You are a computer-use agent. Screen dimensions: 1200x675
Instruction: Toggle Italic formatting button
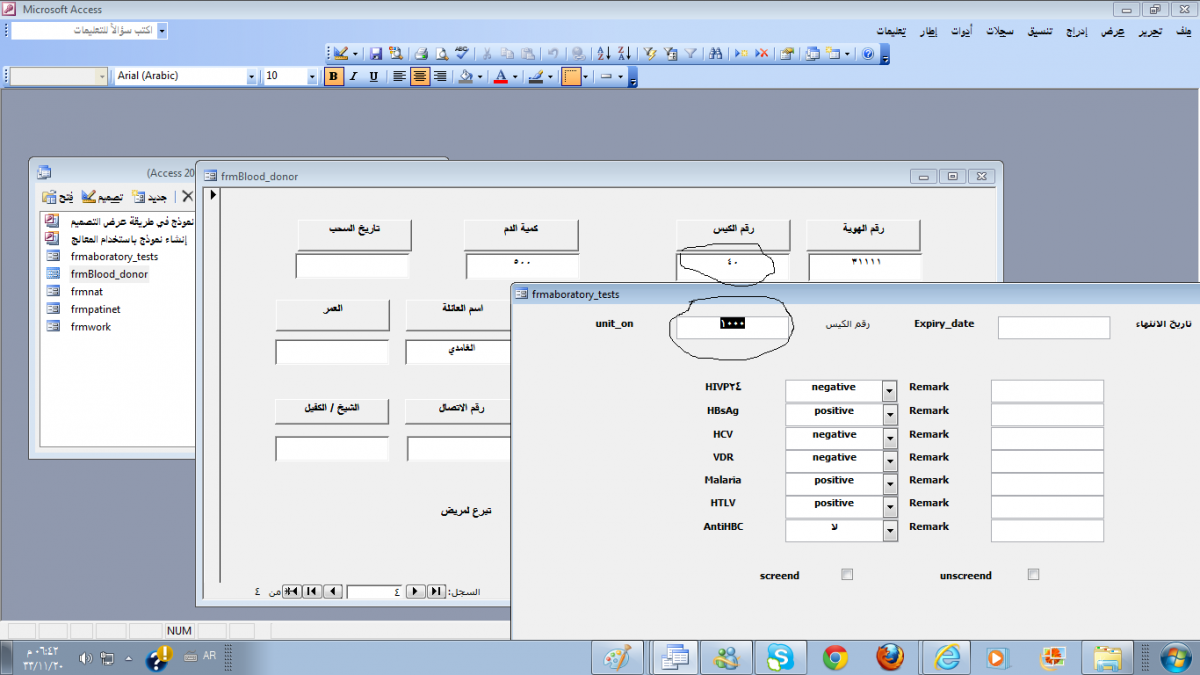point(353,76)
